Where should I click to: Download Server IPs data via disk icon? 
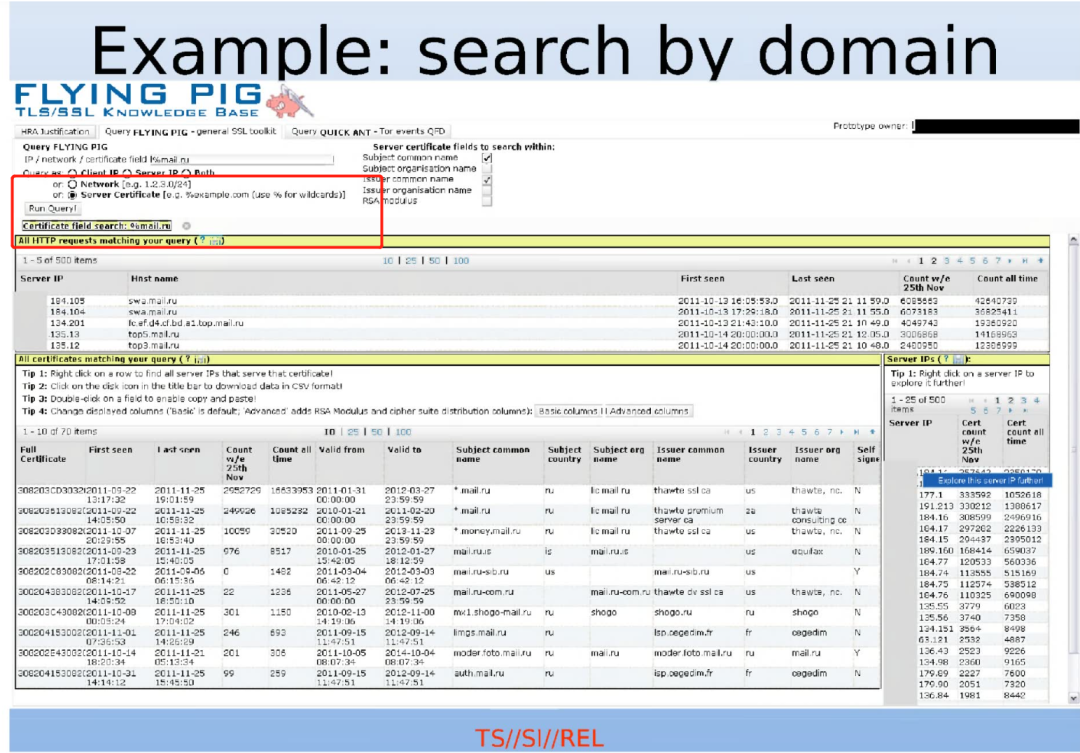958,360
